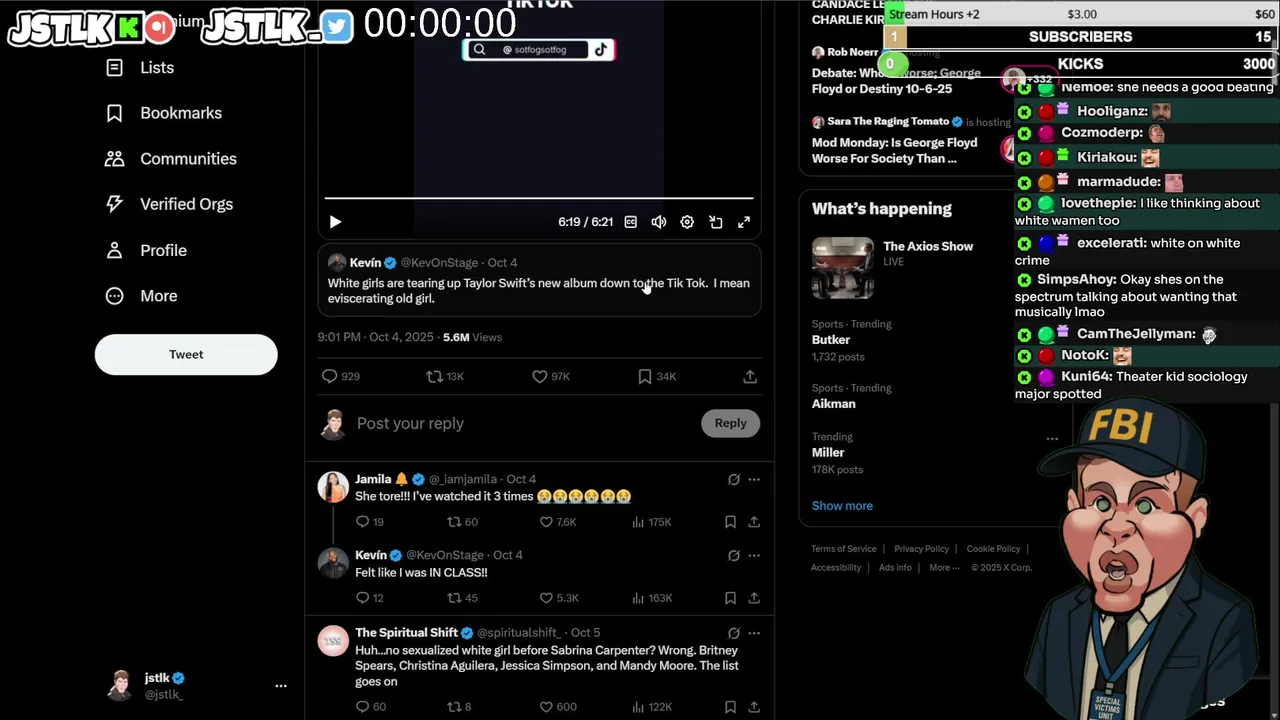Retweet Spiritual Shift reply showing 8

tap(459, 707)
